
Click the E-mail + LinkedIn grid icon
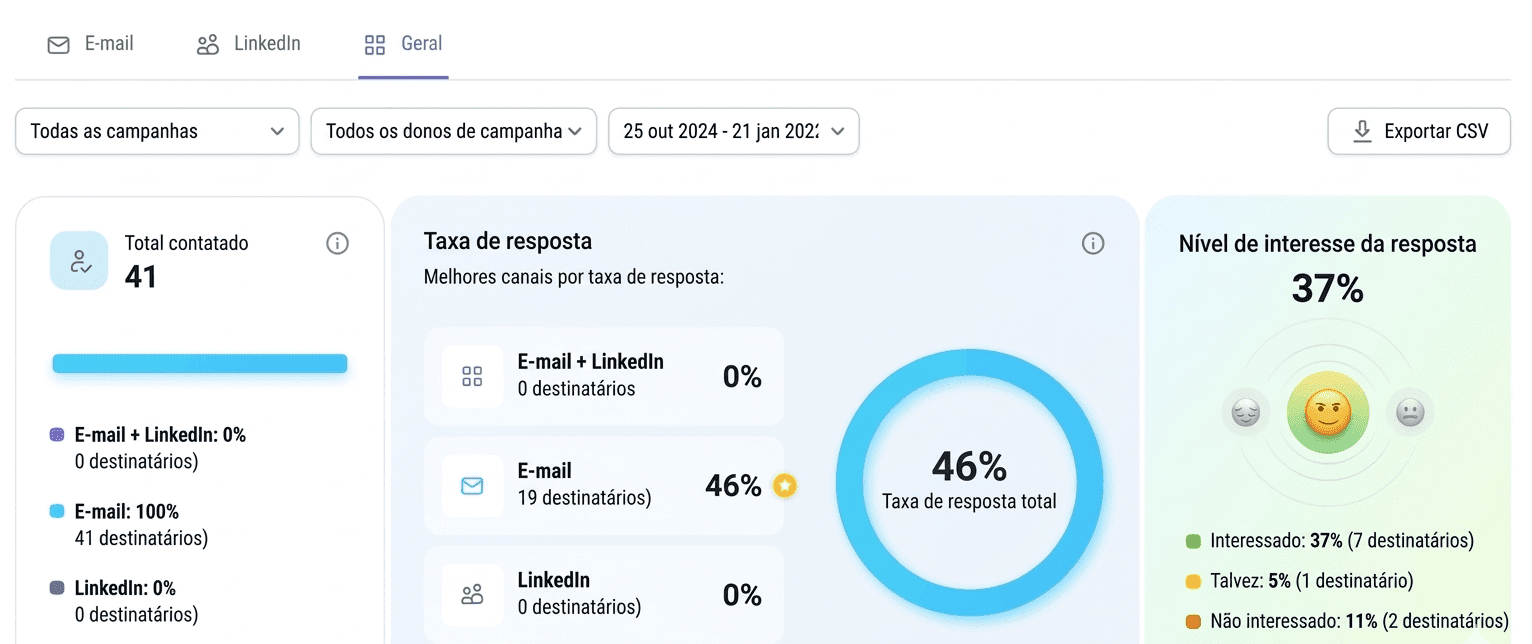[472, 376]
